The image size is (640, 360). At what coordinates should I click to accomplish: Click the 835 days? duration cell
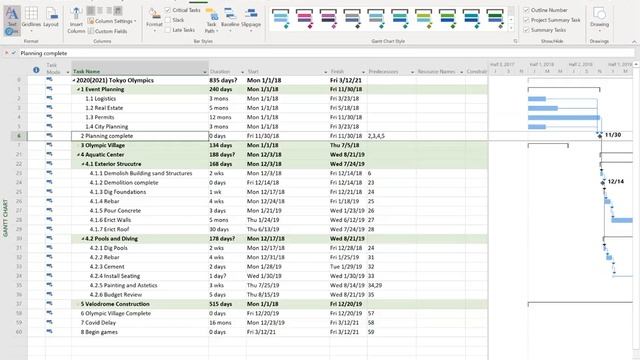point(227,80)
